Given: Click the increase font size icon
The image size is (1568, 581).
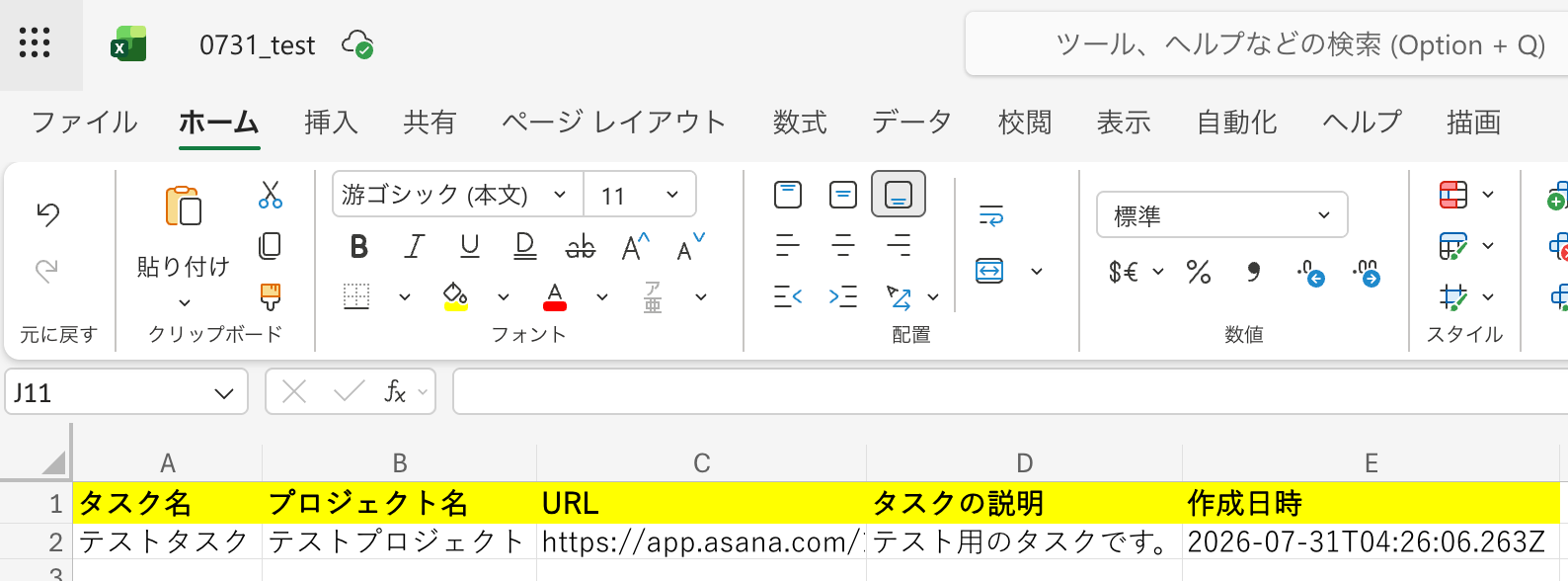Looking at the screenshot, I should 636,246.
